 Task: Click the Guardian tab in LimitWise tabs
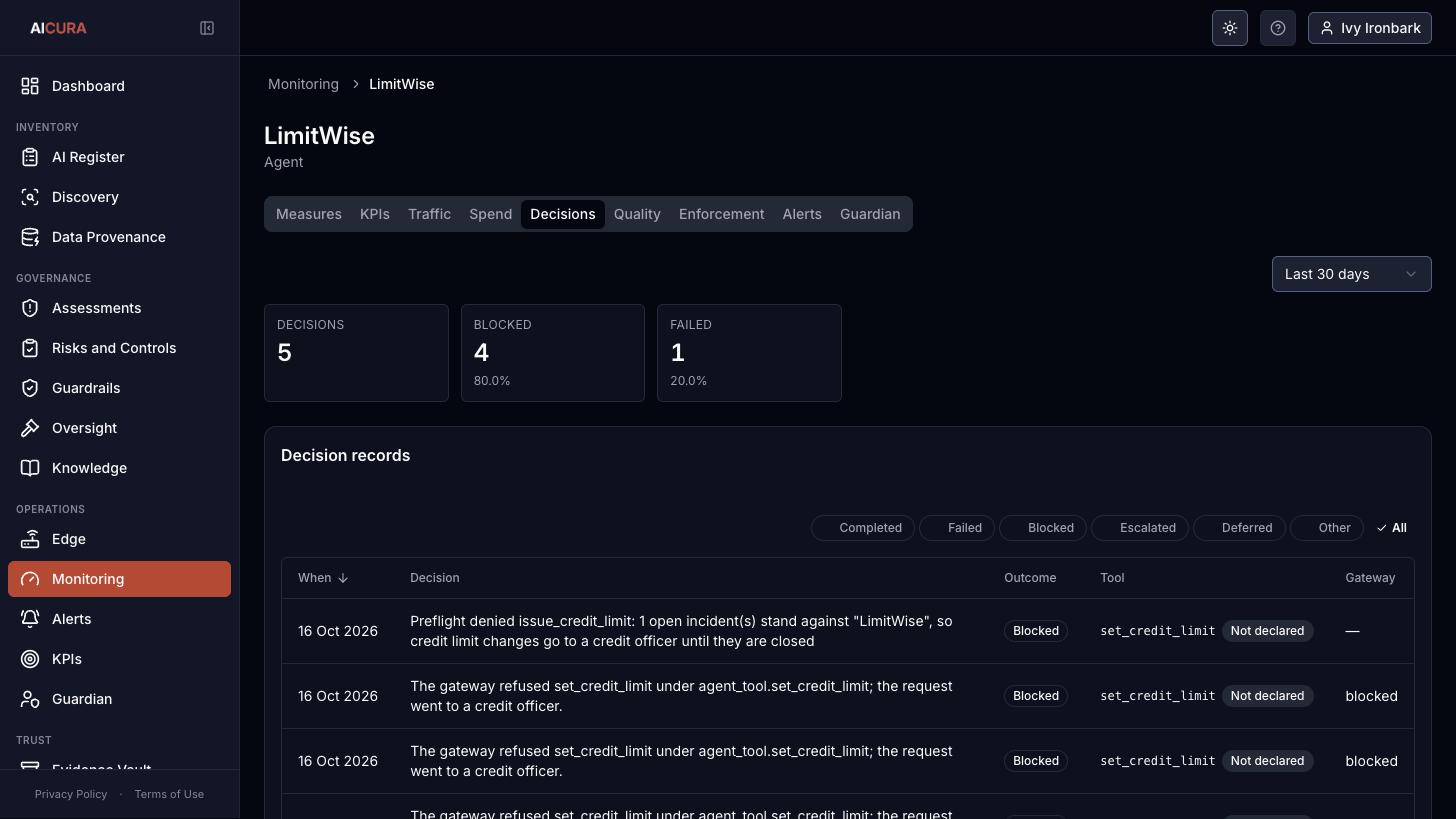[870, 214]
